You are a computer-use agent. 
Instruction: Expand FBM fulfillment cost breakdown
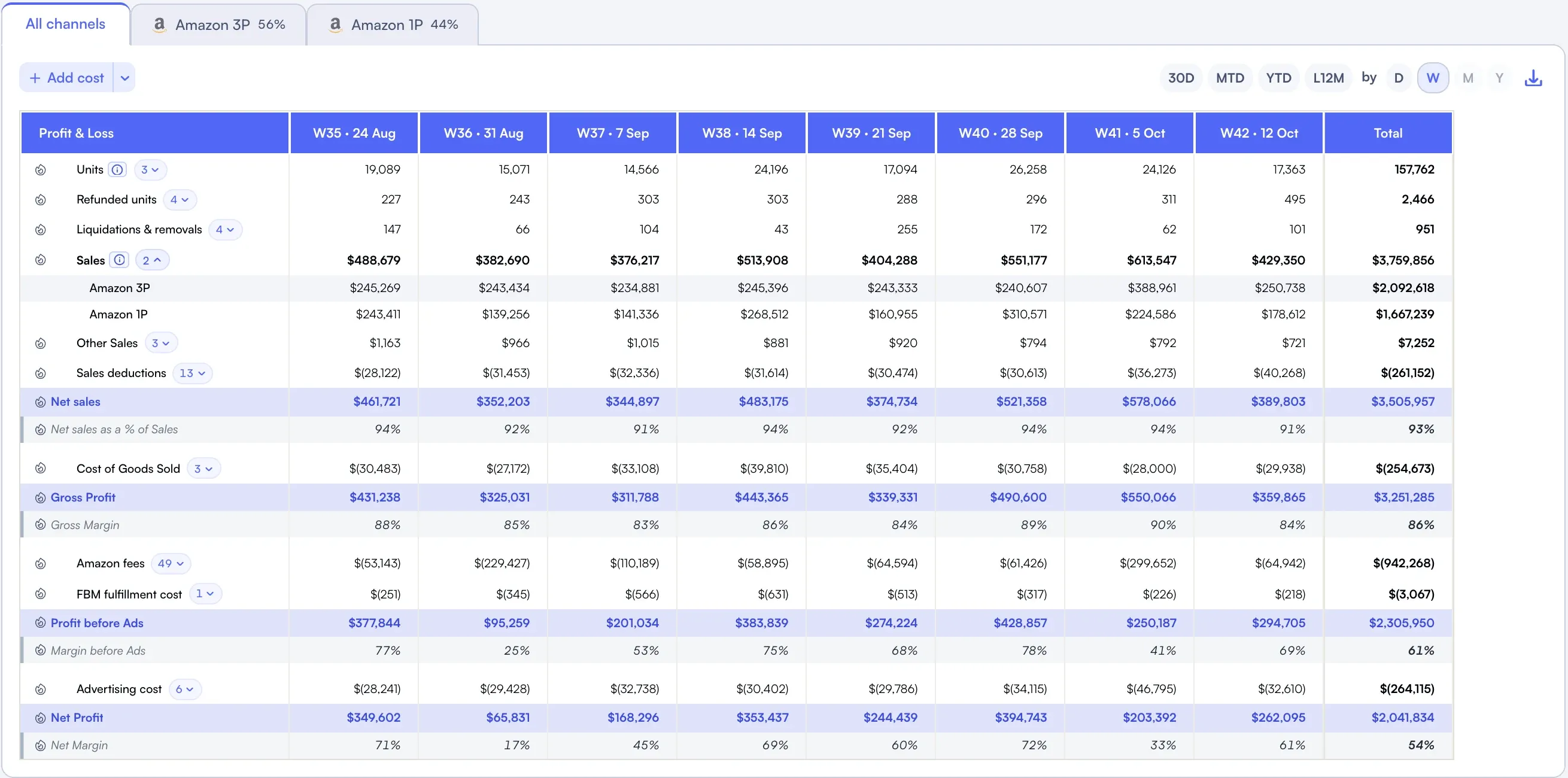pyautogui.click(x=205, y=594)
